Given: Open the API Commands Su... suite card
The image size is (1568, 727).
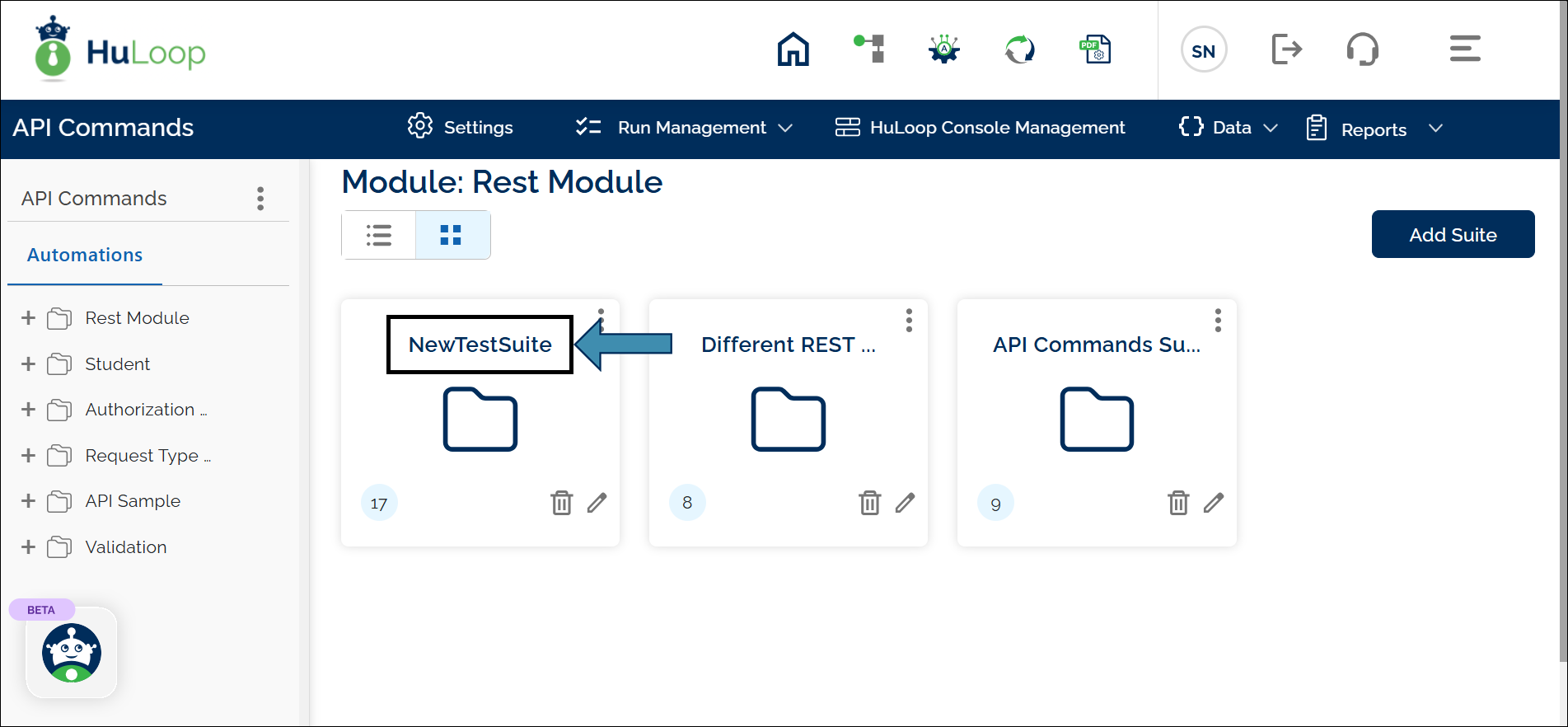Looking at the screenshot, I should [x=1096, y=419].
